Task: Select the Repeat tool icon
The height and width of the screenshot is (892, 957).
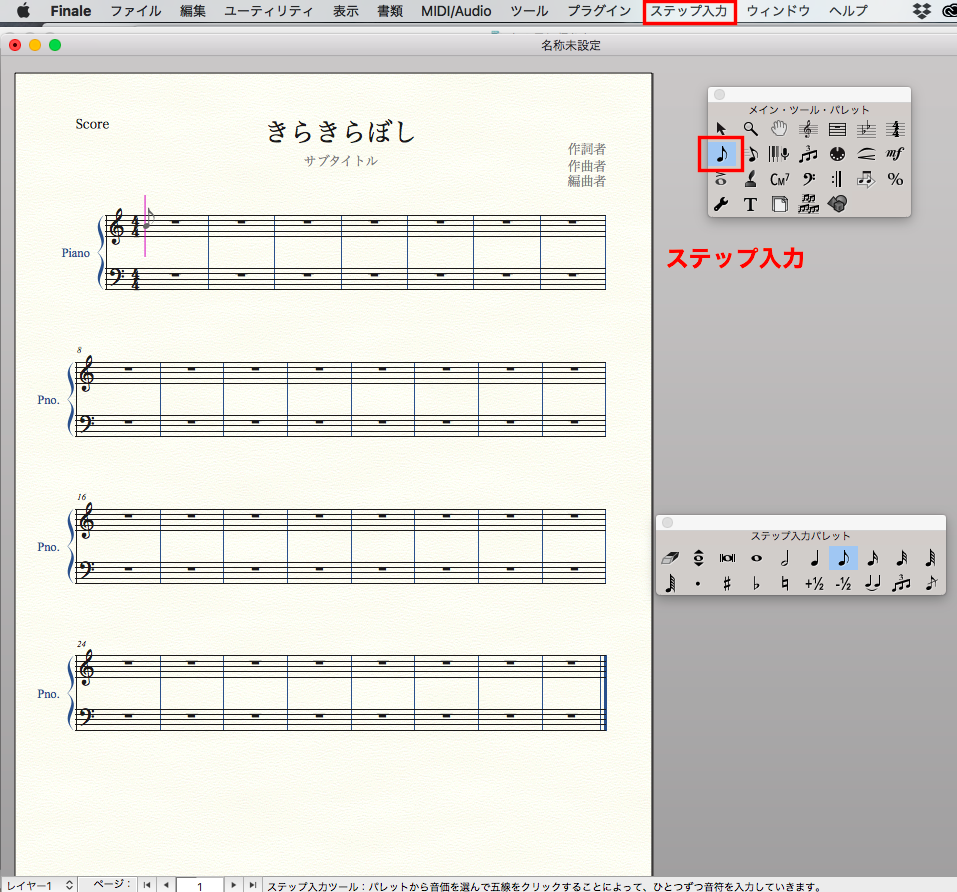Action: click(x=837, y=179)
